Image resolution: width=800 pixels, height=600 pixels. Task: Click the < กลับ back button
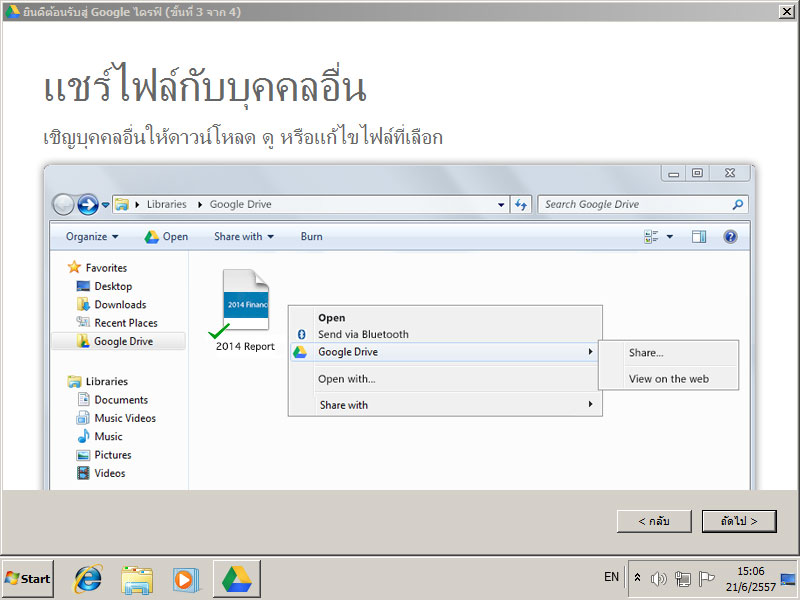tap(654, 521)
